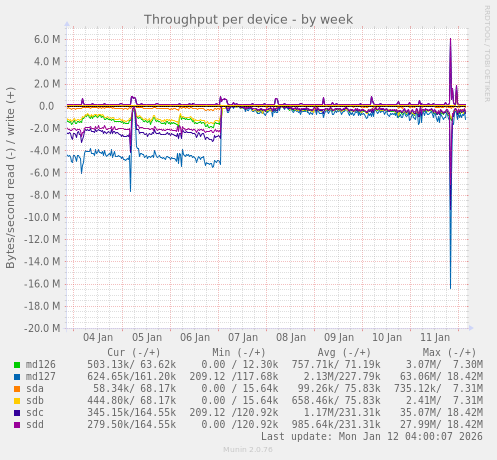
Task: Click the '10 Jan' x-axis label
Action: tap(387, 337)
